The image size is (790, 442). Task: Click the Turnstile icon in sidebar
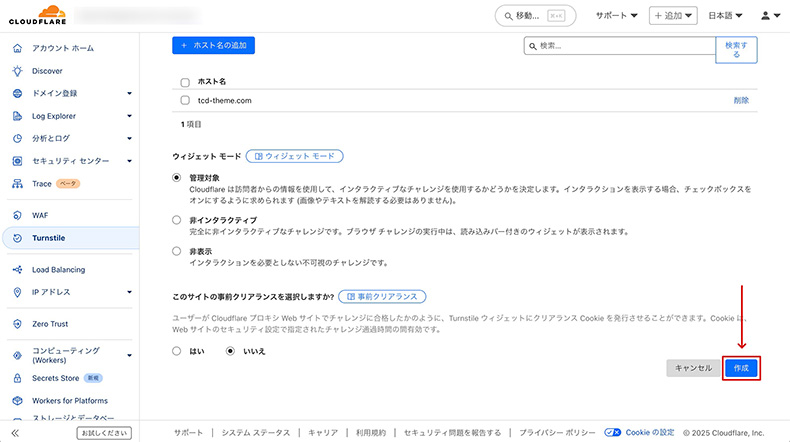click(x=17, y=238)
